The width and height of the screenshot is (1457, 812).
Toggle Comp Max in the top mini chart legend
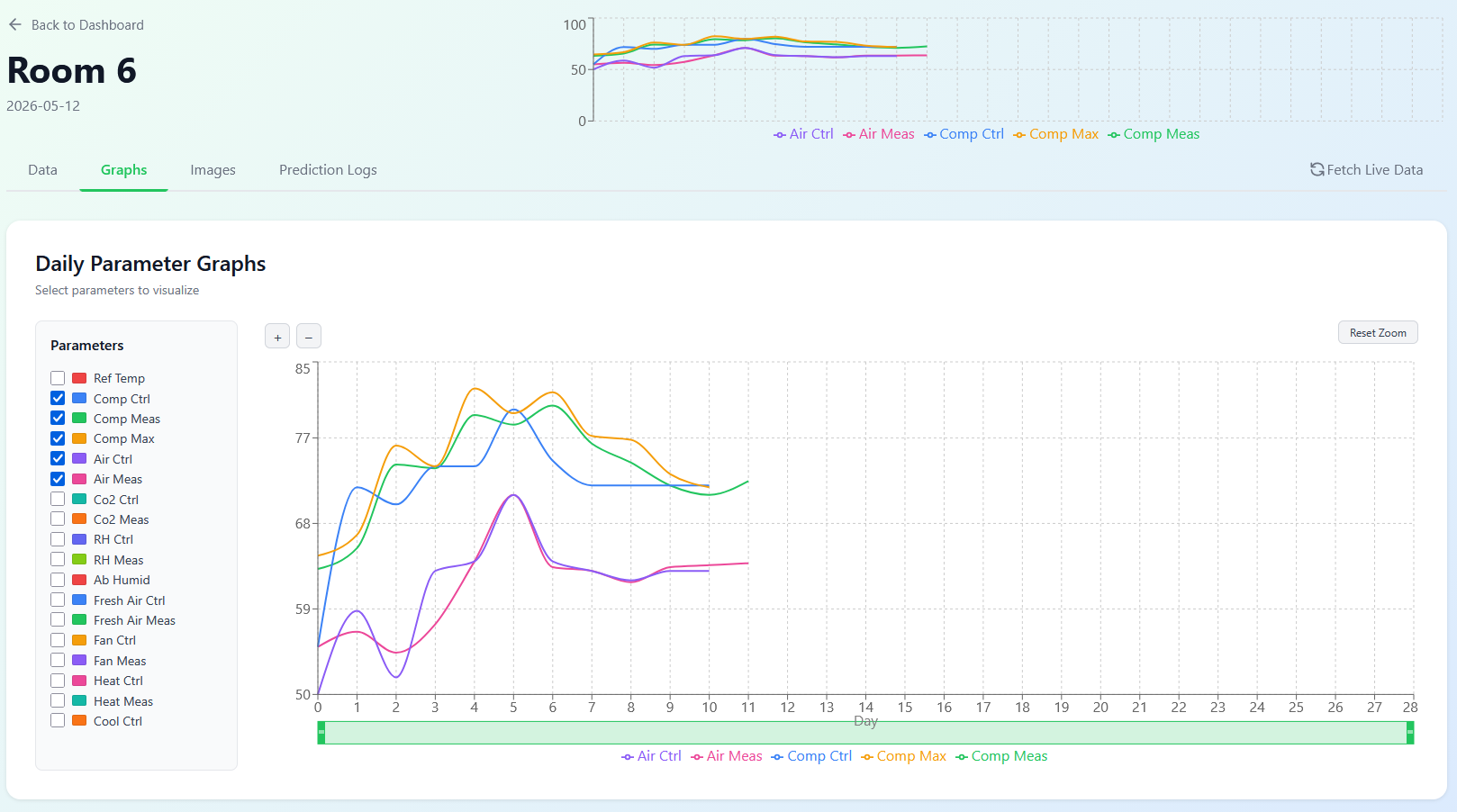tap(1055, 134)
